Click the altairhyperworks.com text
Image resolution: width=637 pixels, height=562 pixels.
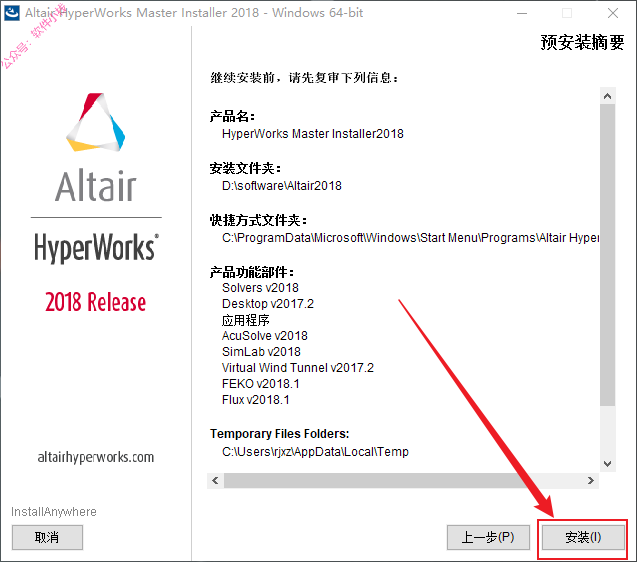tap(96, 457)
